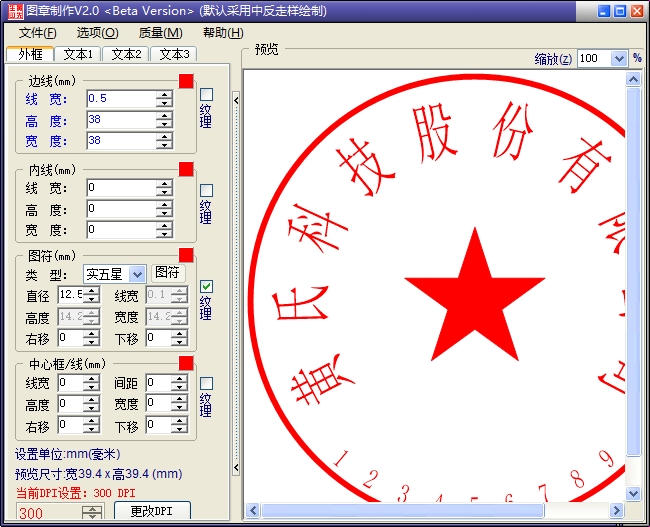Open the 缩放 zoom percentage dropdown
The height and width of the screenshot is (527, 650).
coord(619,58)
